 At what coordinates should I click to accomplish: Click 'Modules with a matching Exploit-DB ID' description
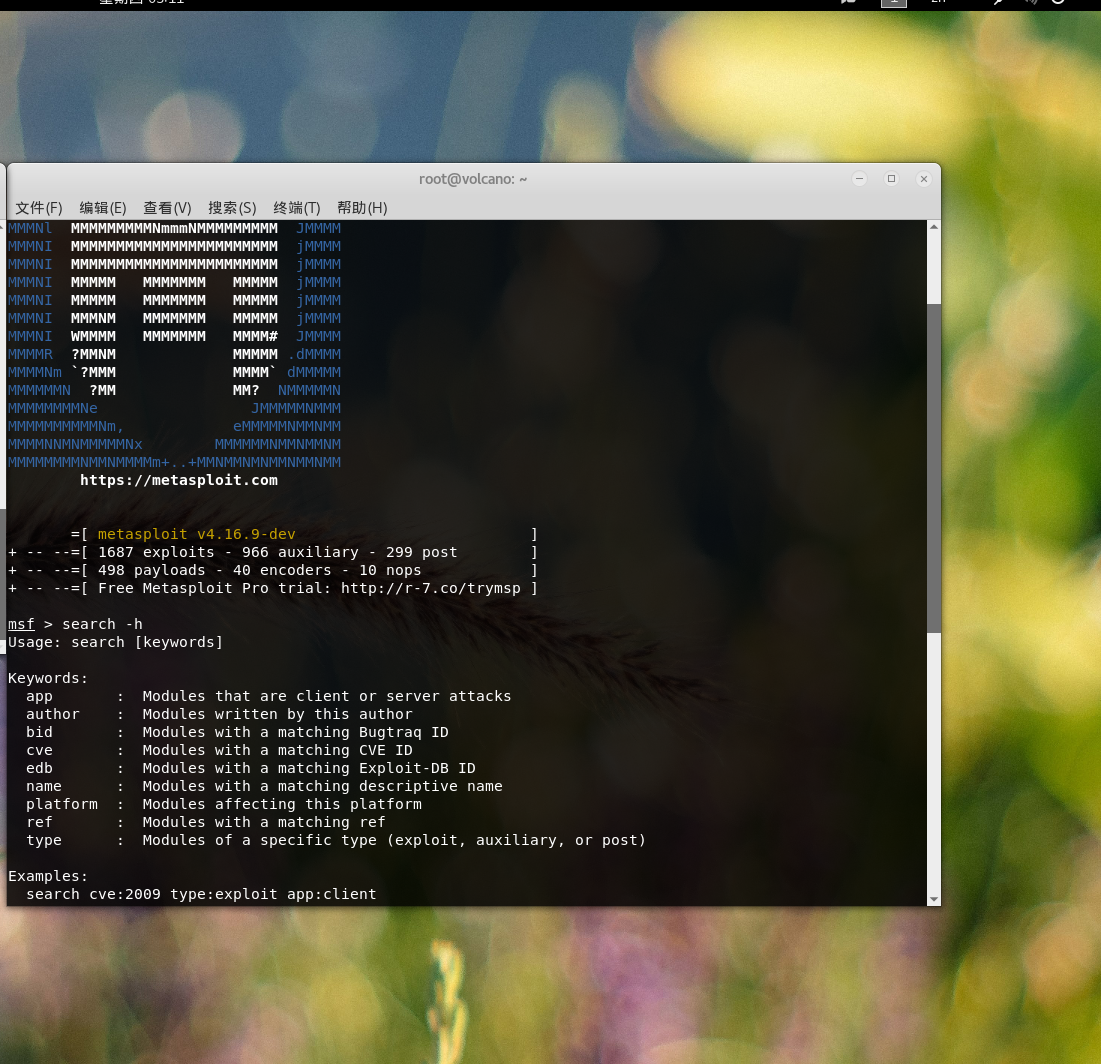point(309,768)
